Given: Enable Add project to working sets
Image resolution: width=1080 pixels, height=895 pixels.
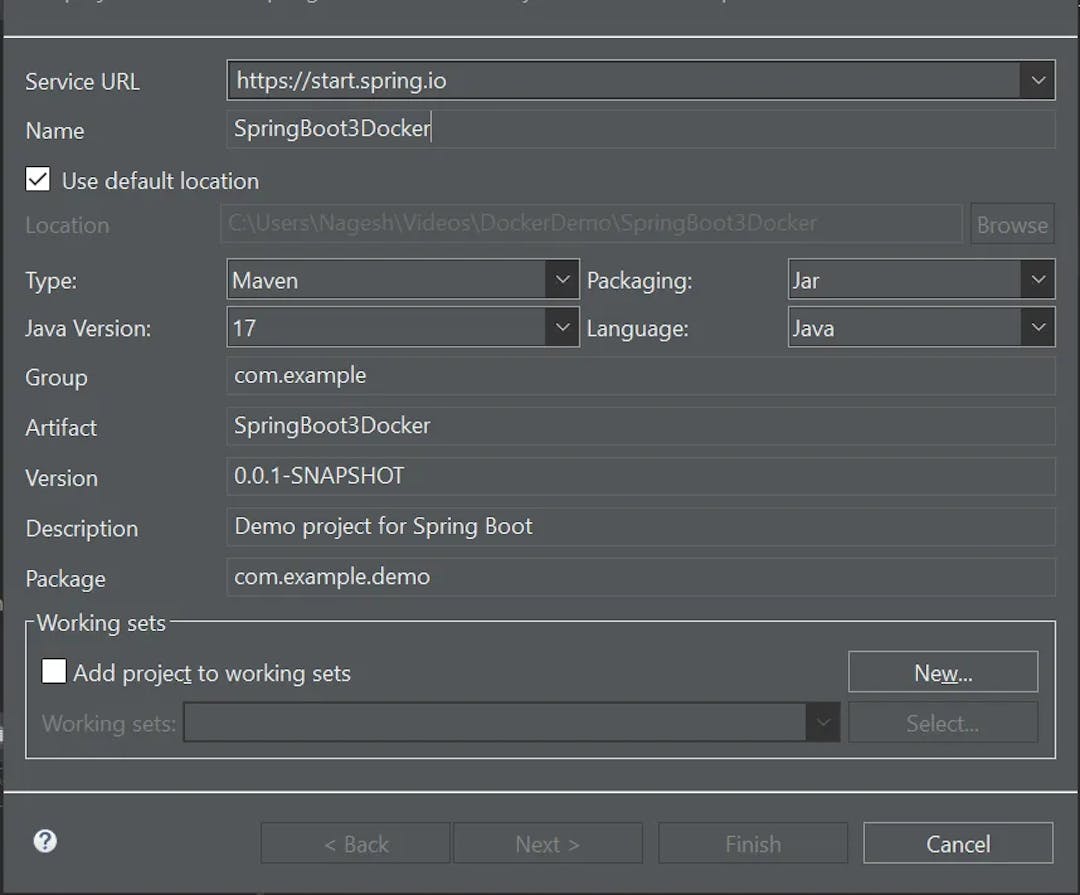Looking at the screenshot, I should point(54,671).
